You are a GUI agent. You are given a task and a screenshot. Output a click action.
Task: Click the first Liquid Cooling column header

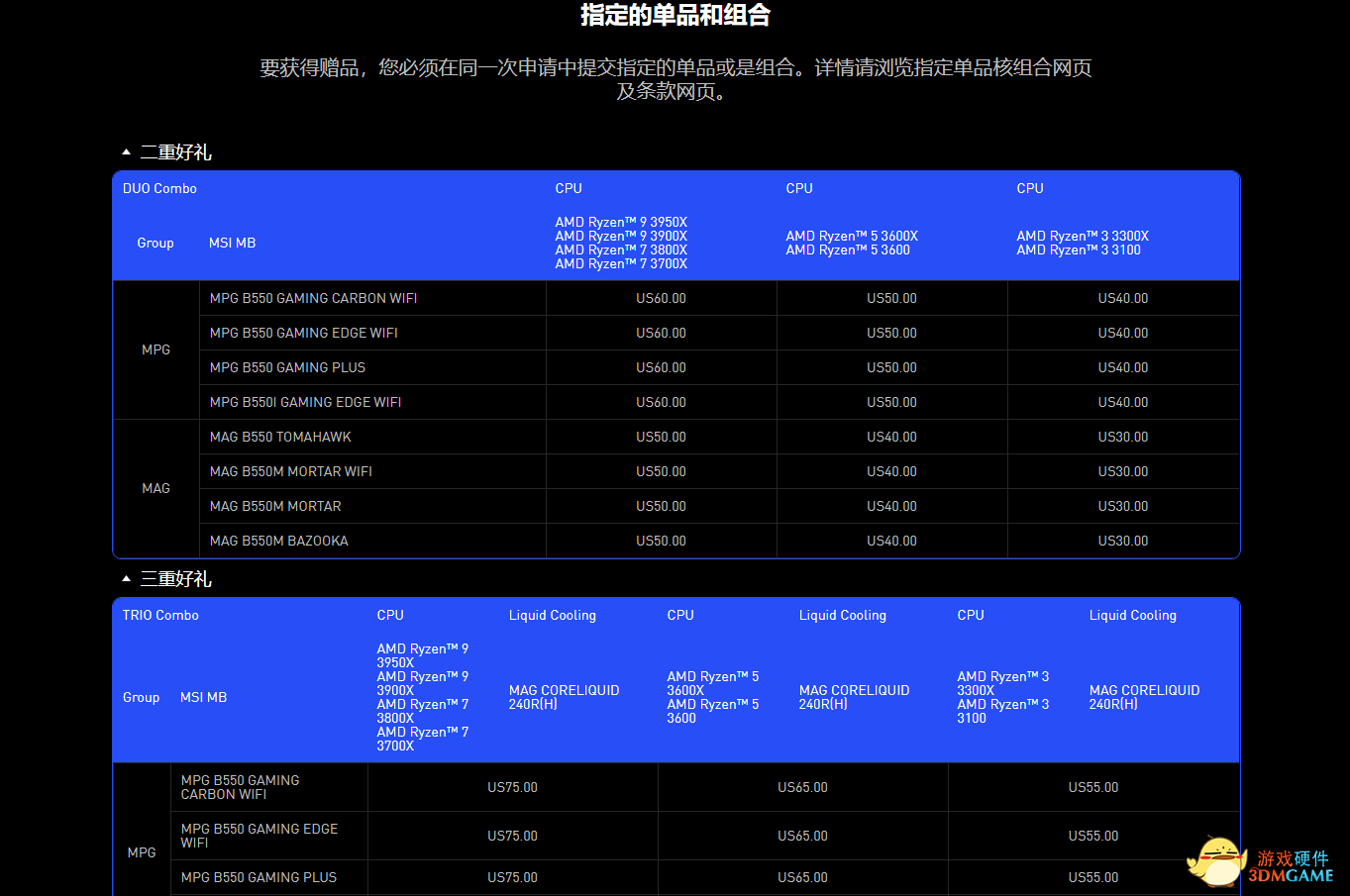(553, 615)
